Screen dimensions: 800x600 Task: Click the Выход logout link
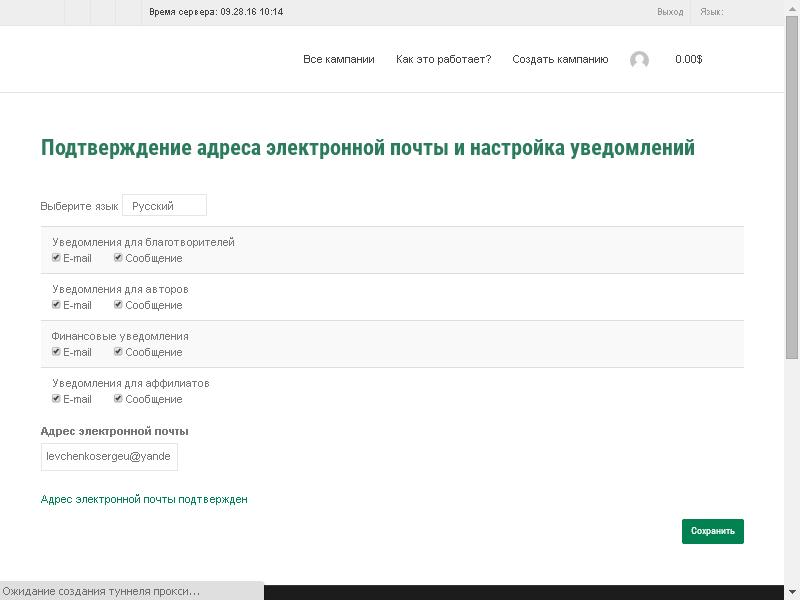pos(670,12)
